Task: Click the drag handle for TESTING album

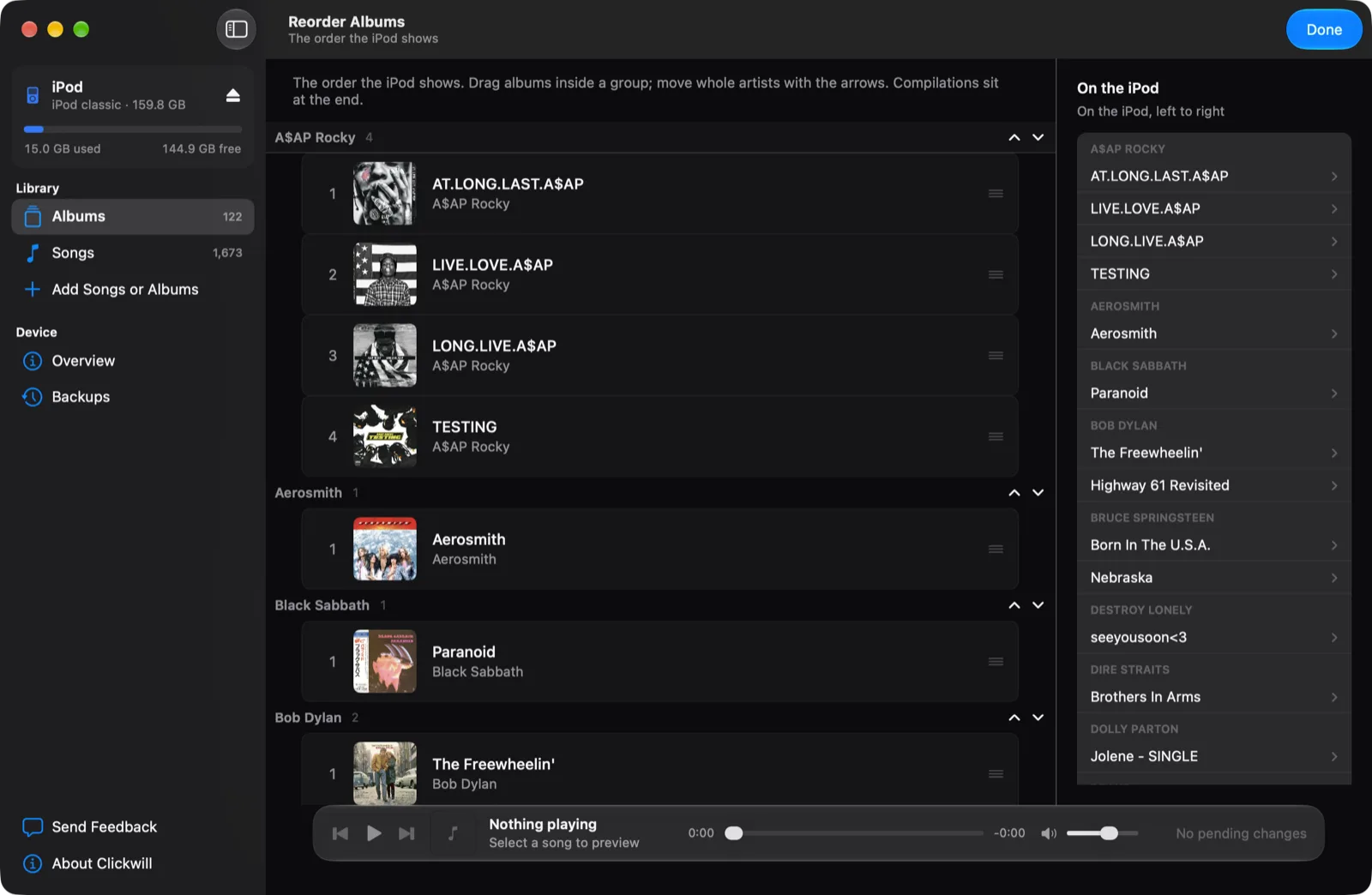Action: pos(996,436)
